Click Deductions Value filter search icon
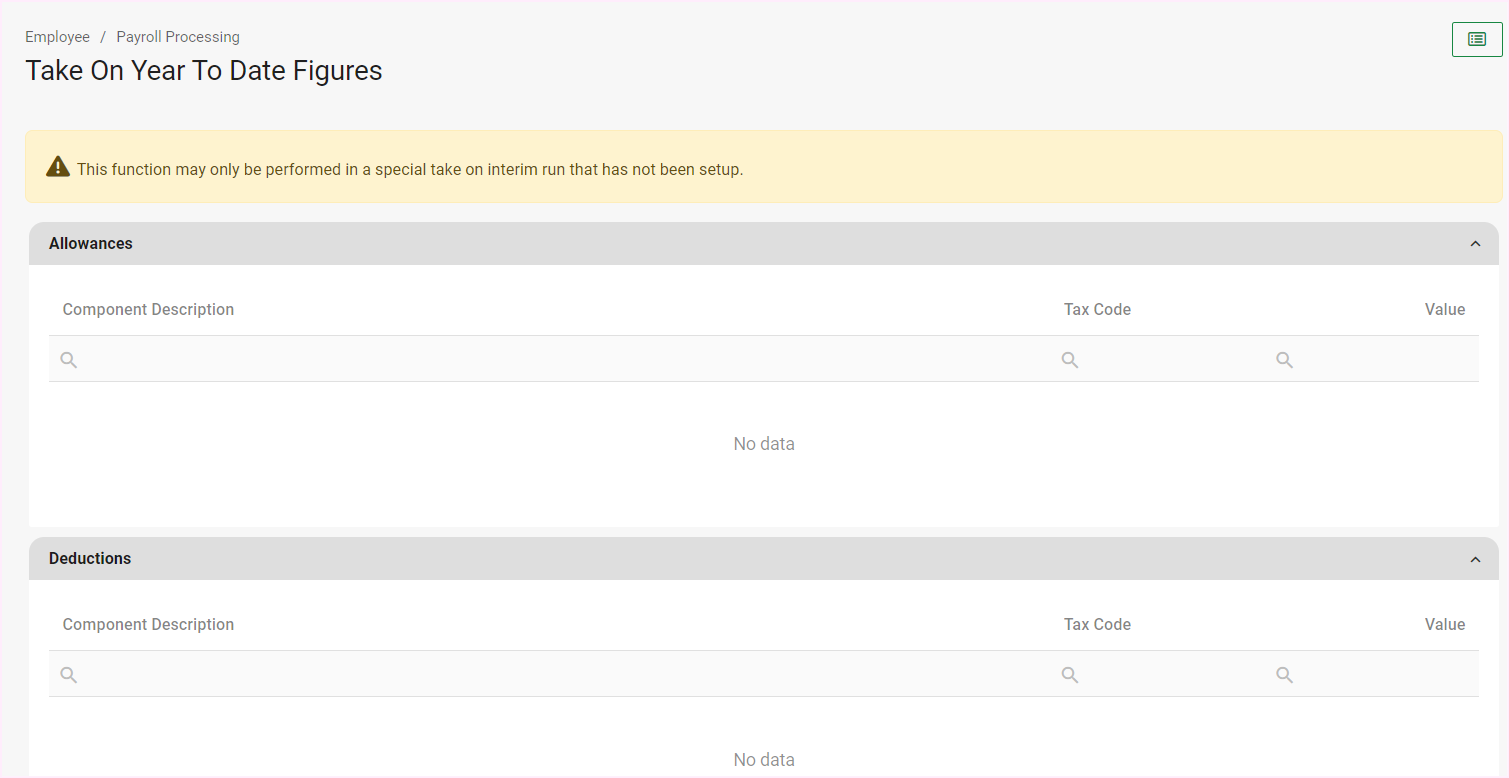1509x778 pixels. [x=1285, y=675]
